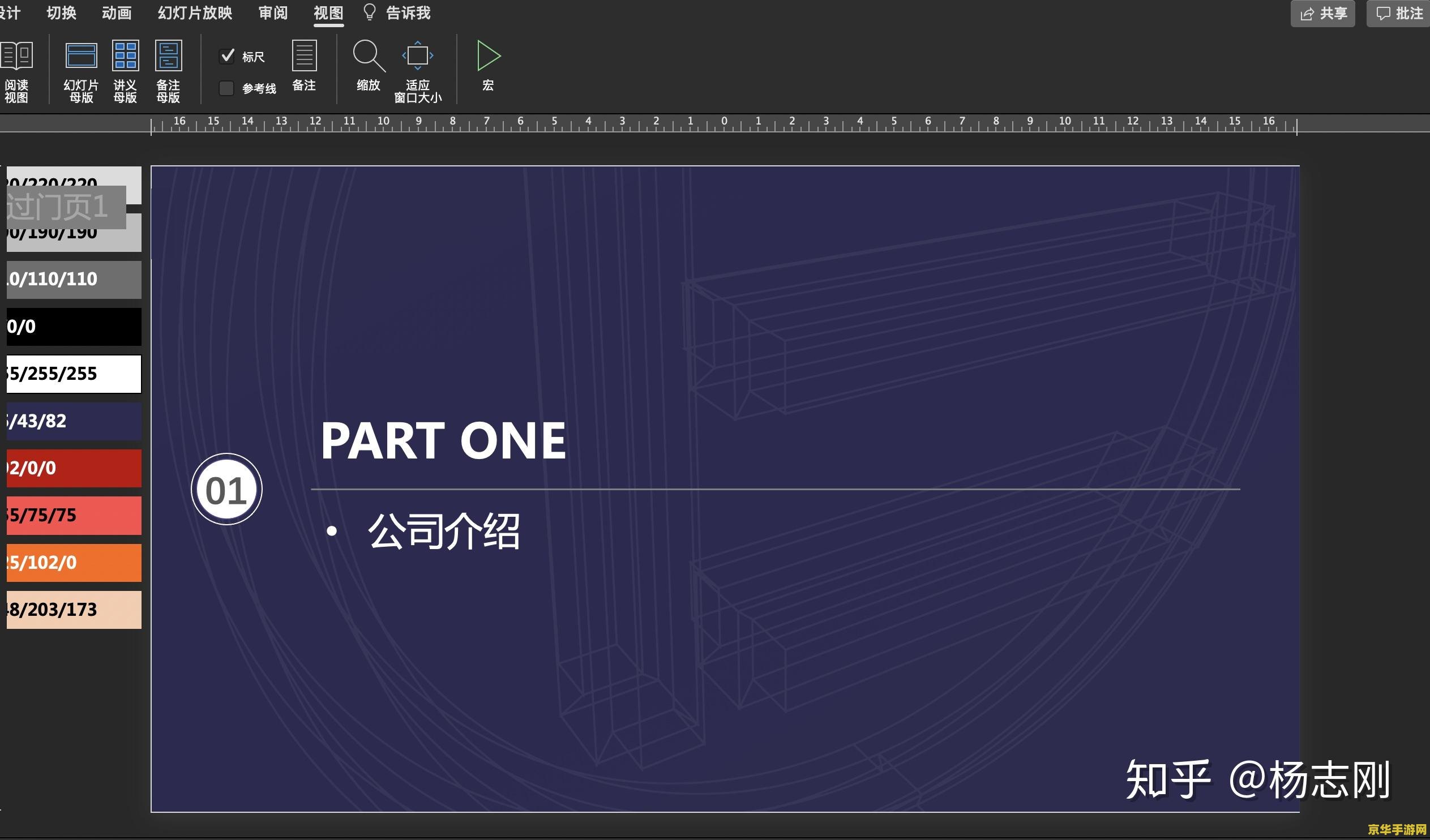Click Fit to Window (适应窗口大小)
Viewport: 1430px width, 840px height.
(418, 71)
